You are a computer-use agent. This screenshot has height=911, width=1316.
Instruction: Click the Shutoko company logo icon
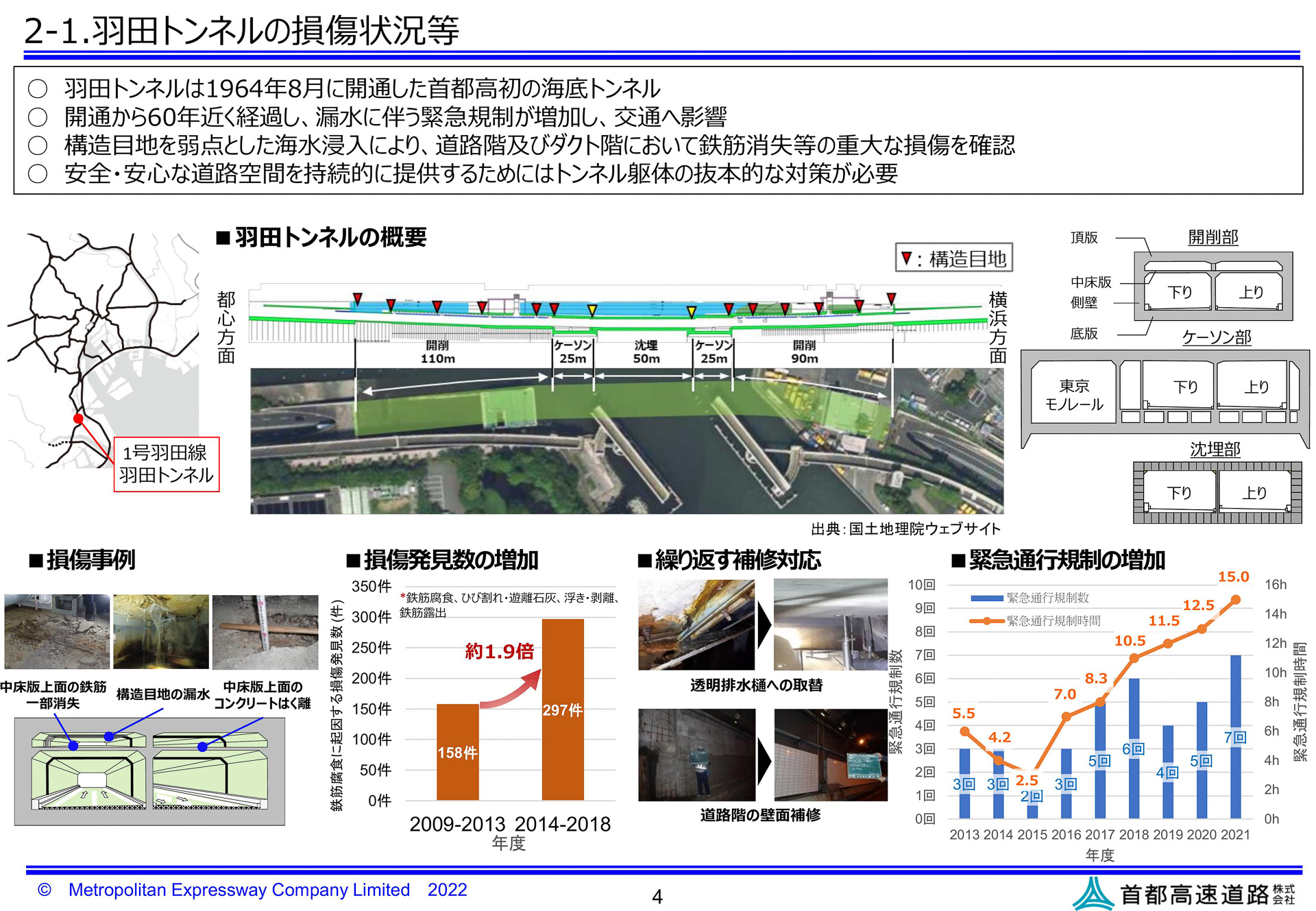1093,893
